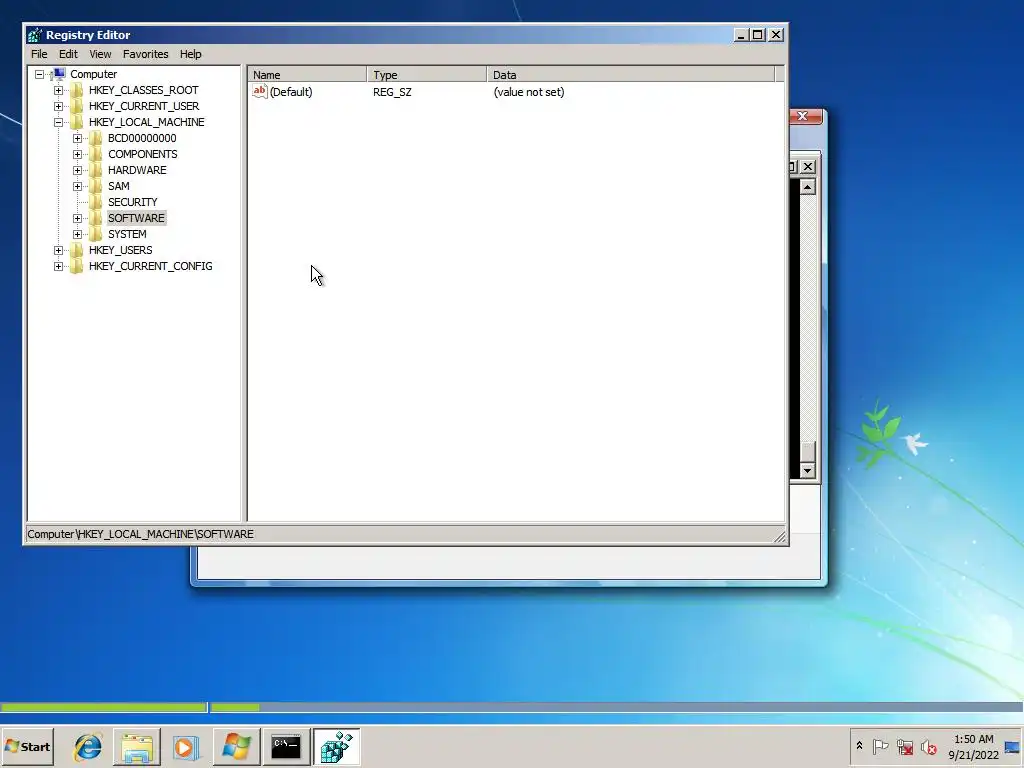The width and height of the screenshot is (1024, 768).
Task: Click SOFTWARE folder icon
Action: pos(95,218)
